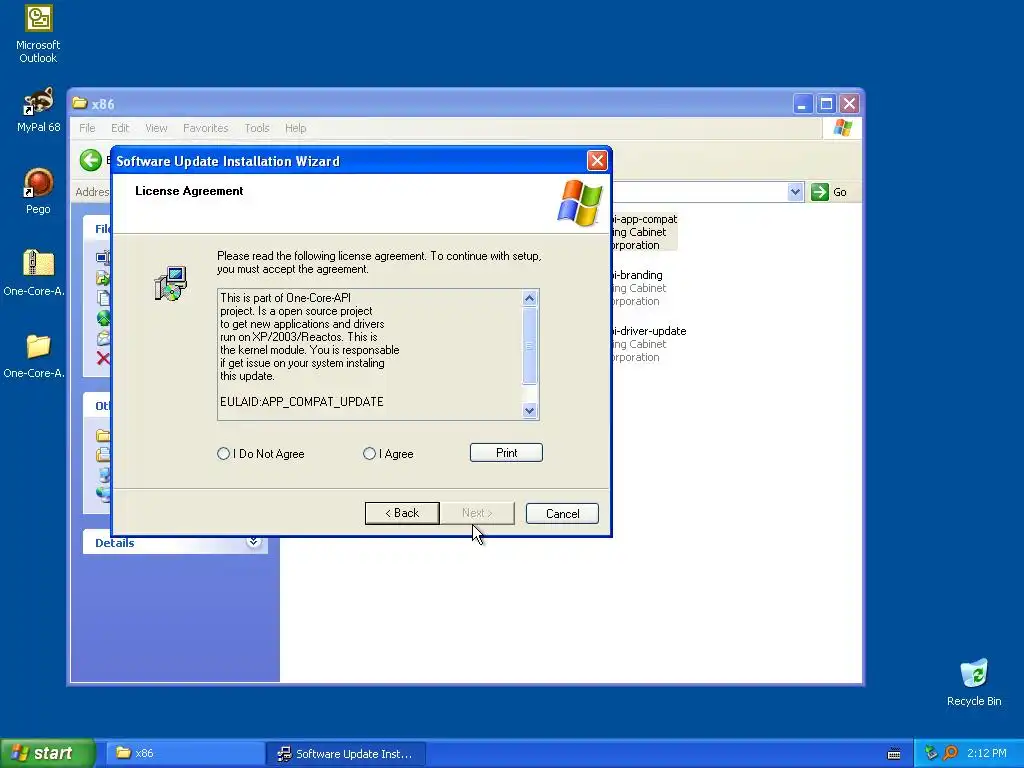This screenshot has height=768, width=1024.
Task: Open Help menu in x86 window
Action: pyautogui.click(x=295, y=128)
